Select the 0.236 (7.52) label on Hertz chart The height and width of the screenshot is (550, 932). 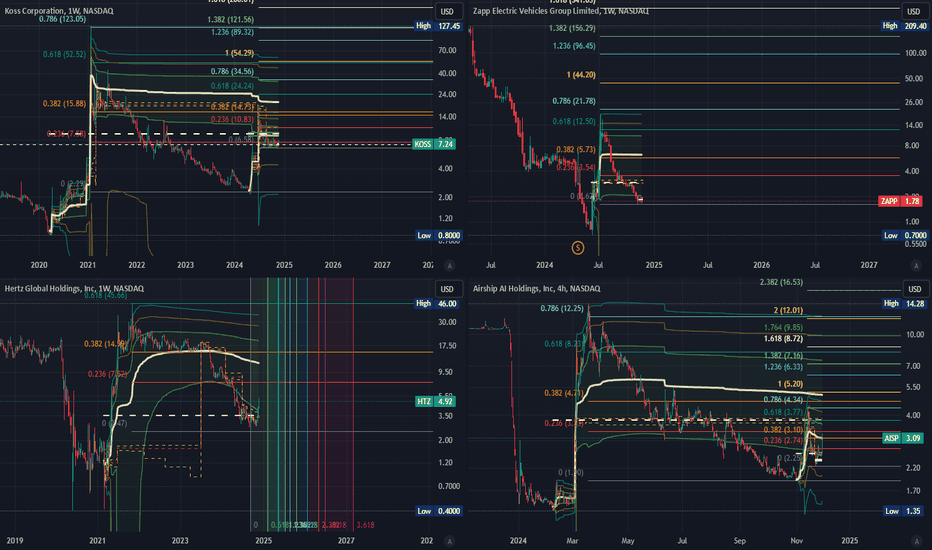108,374
